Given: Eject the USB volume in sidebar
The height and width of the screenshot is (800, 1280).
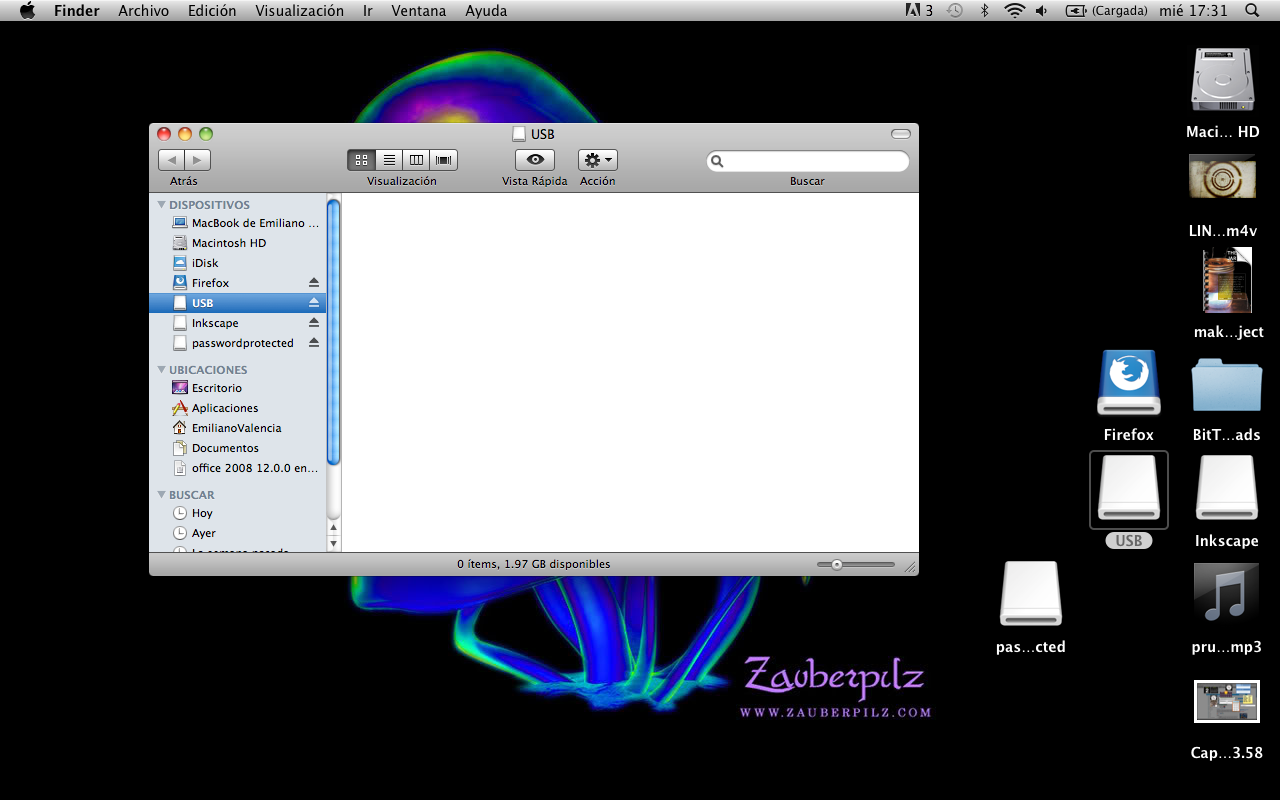Looking at the screenshot, I should 314,303.
